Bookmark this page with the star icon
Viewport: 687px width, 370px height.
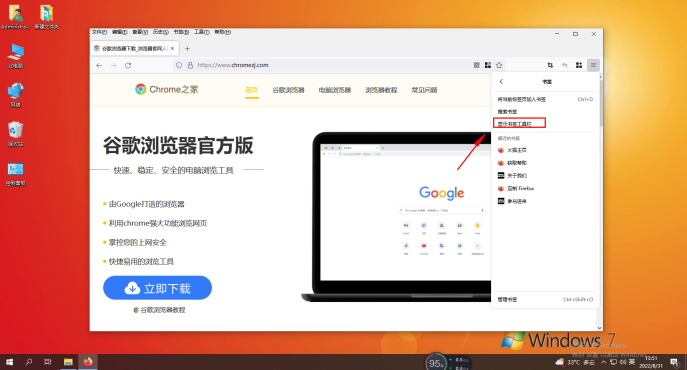(499, 65)
